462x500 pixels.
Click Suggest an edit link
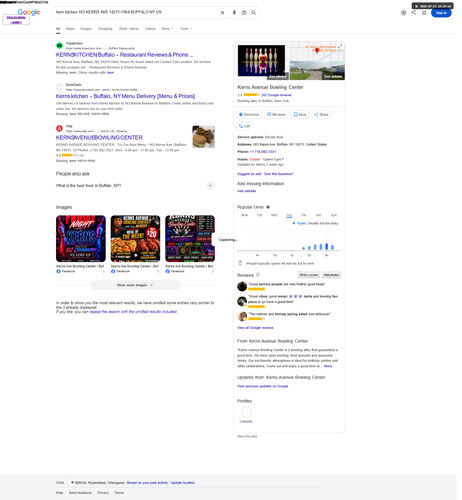249,174
